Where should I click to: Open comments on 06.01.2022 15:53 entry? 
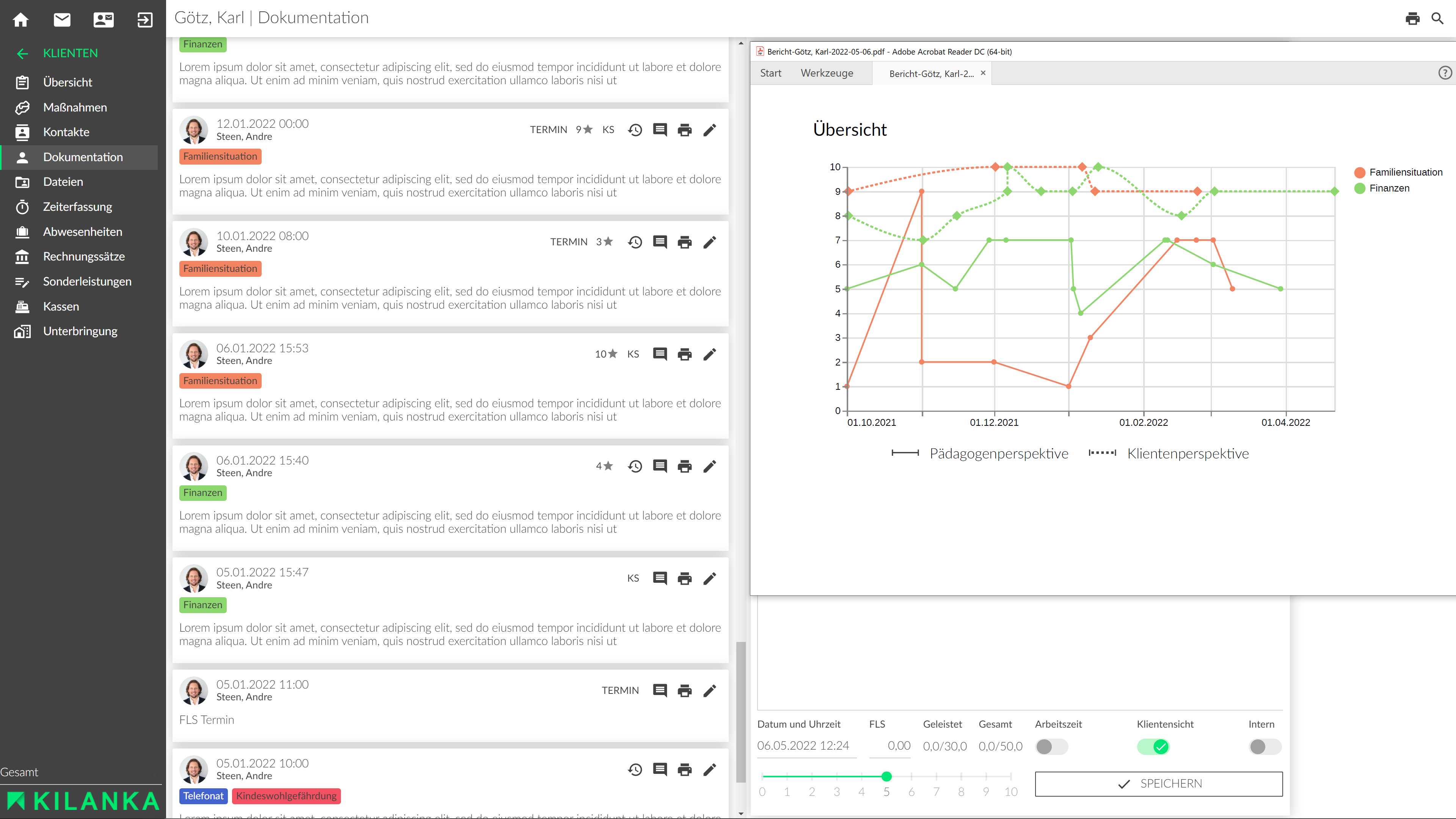pos(660,354)
